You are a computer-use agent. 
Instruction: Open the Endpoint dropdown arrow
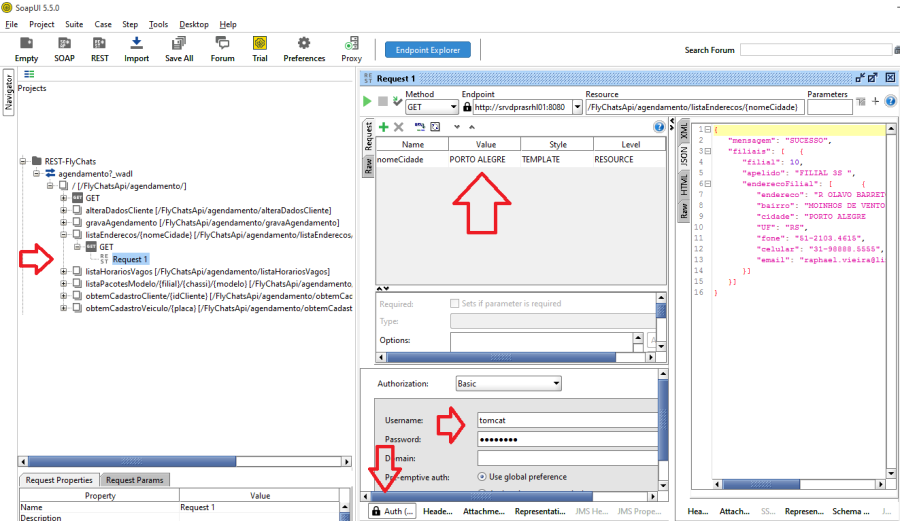577,107
